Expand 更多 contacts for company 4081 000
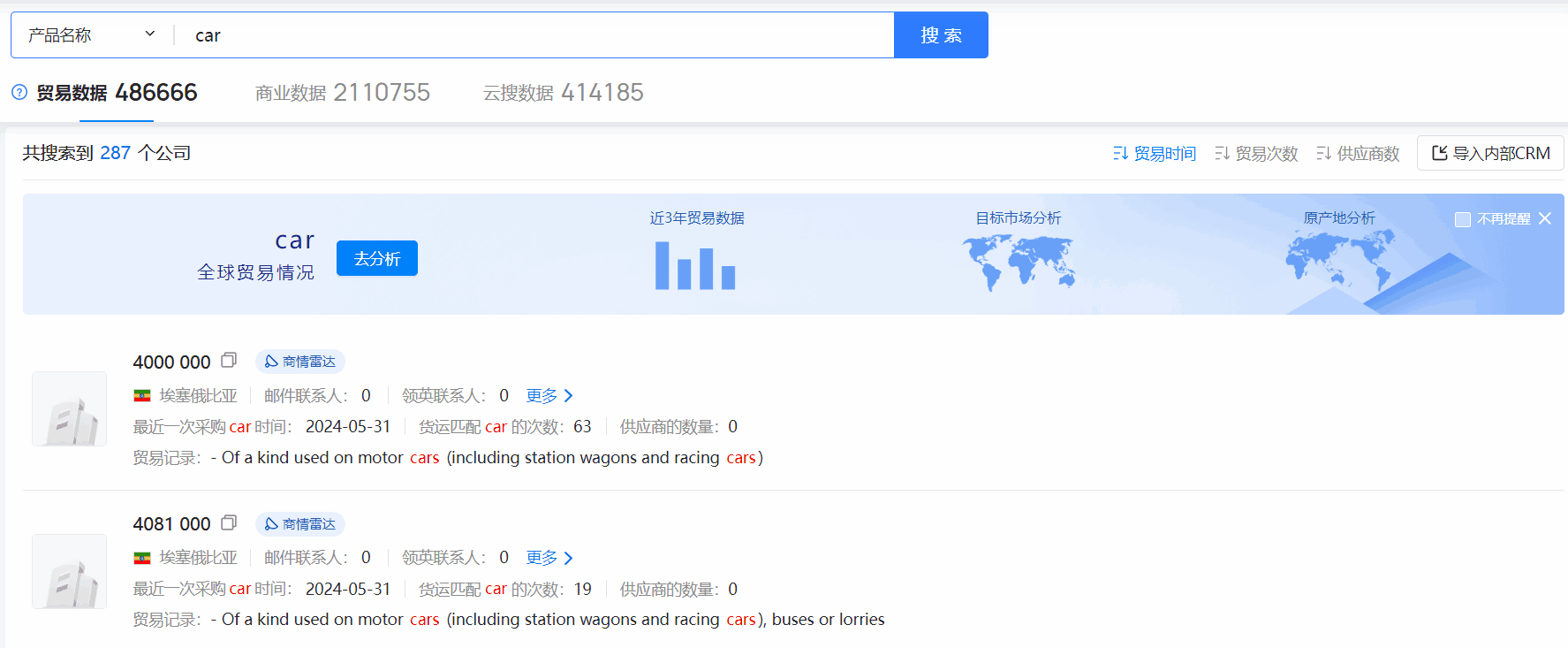 click(x=549, y=558)
